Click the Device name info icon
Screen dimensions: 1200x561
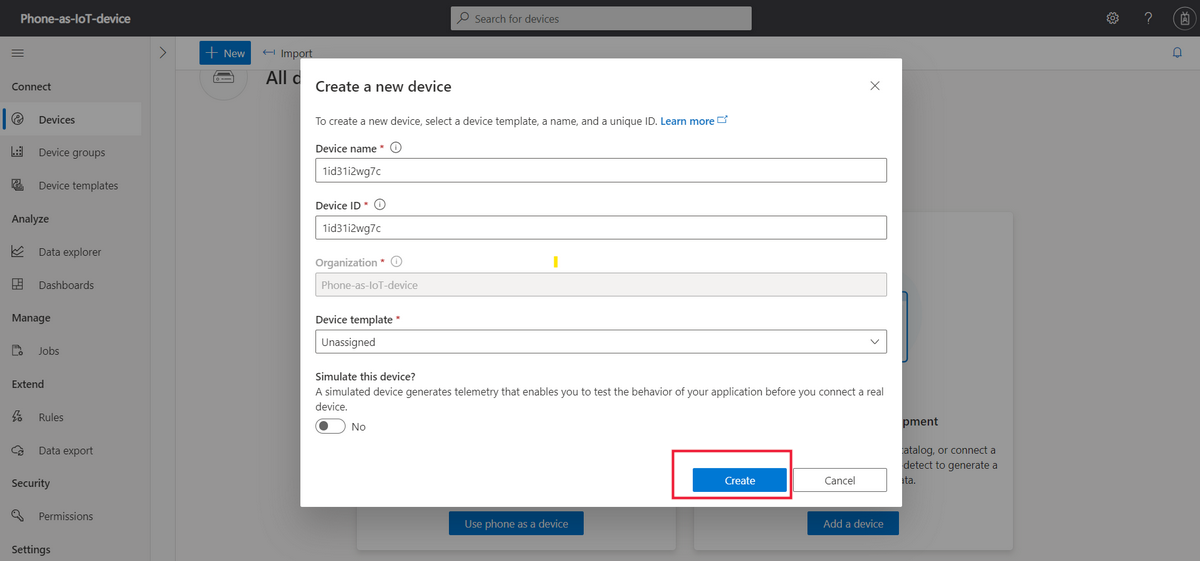pyautogui.click(x=396, y=148)
